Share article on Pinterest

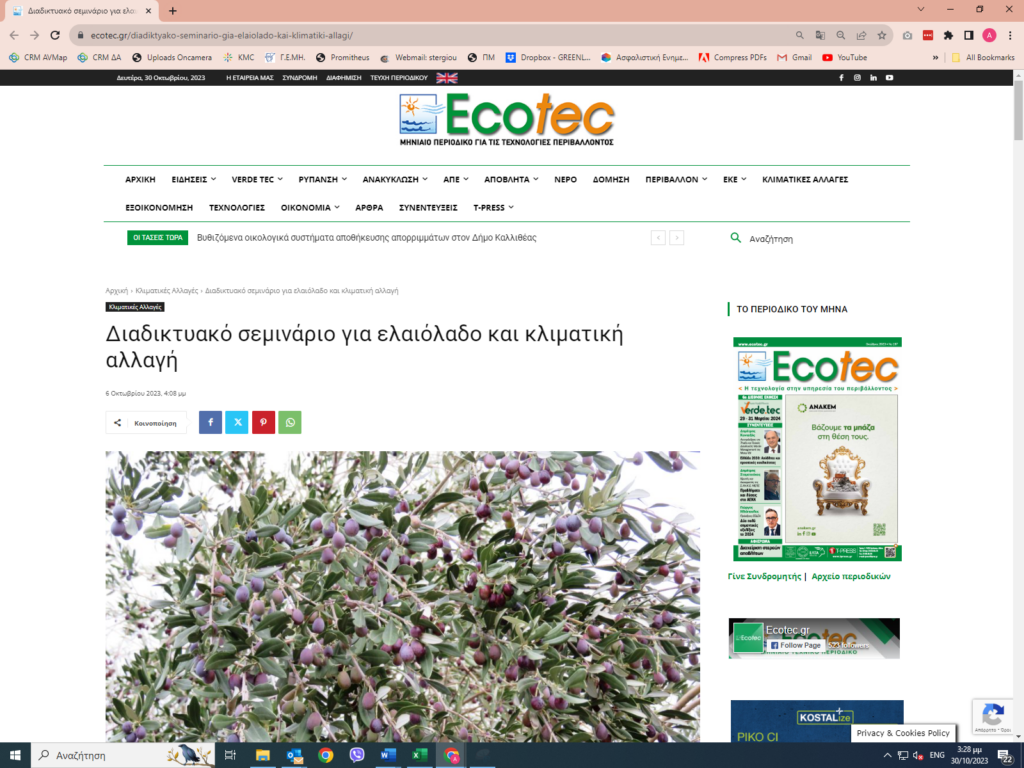pyautogui.click(x=263, y=423)
